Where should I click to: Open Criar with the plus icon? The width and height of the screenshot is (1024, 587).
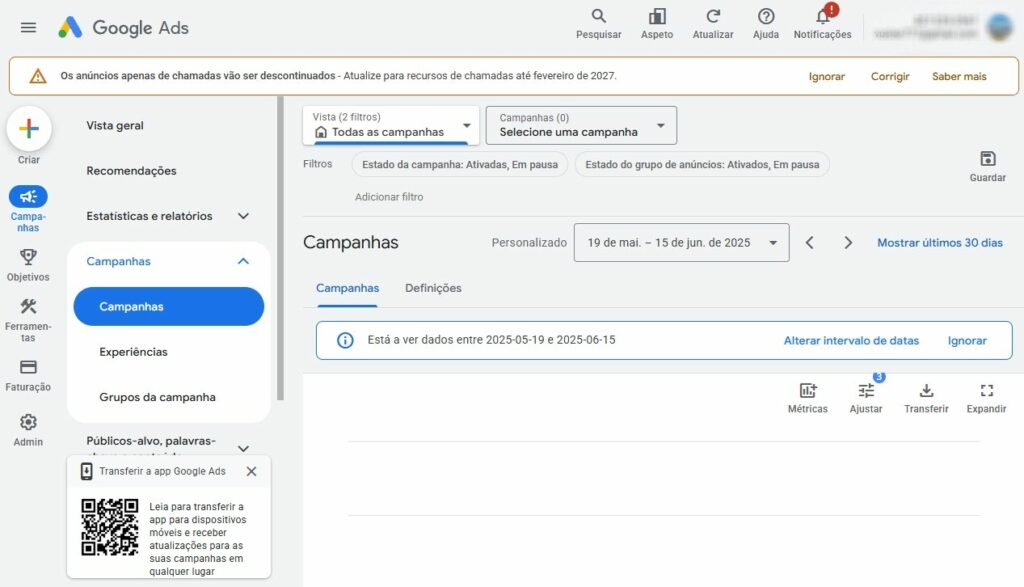(28, 130)
